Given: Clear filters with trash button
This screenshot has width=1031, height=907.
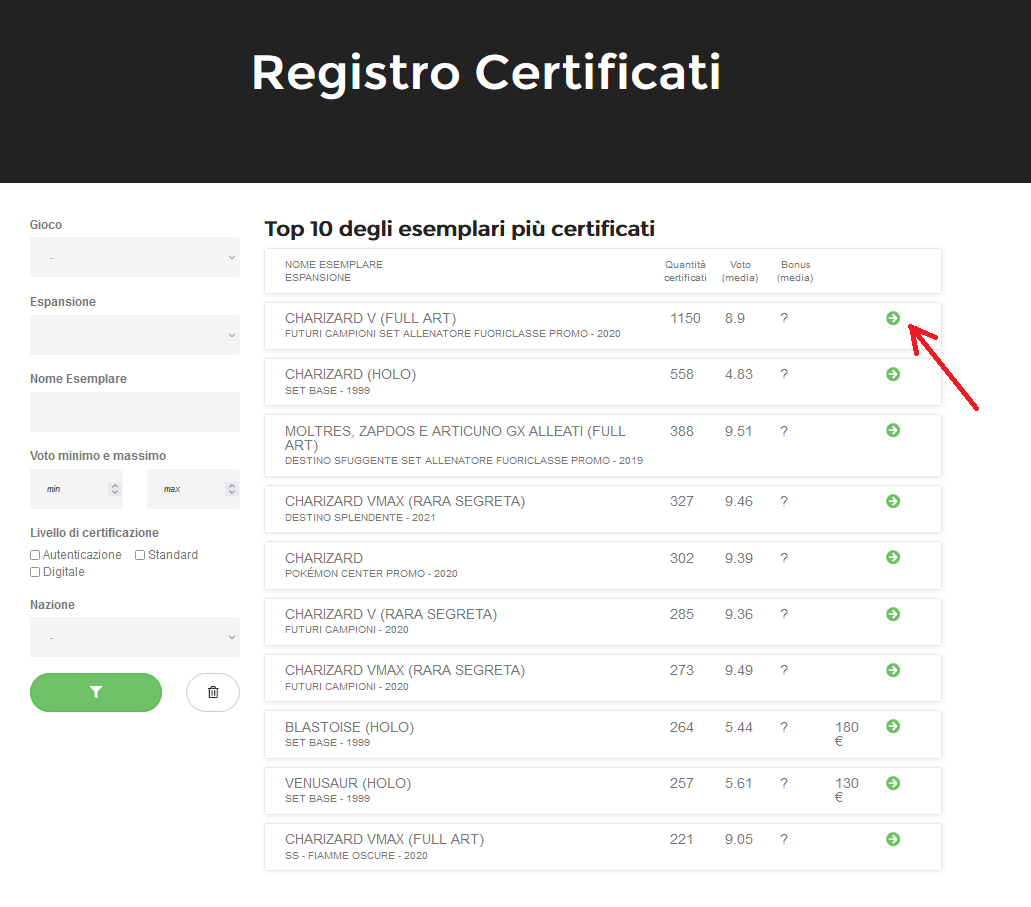Looking at the screenshot, I should click(x=213, y=692).
